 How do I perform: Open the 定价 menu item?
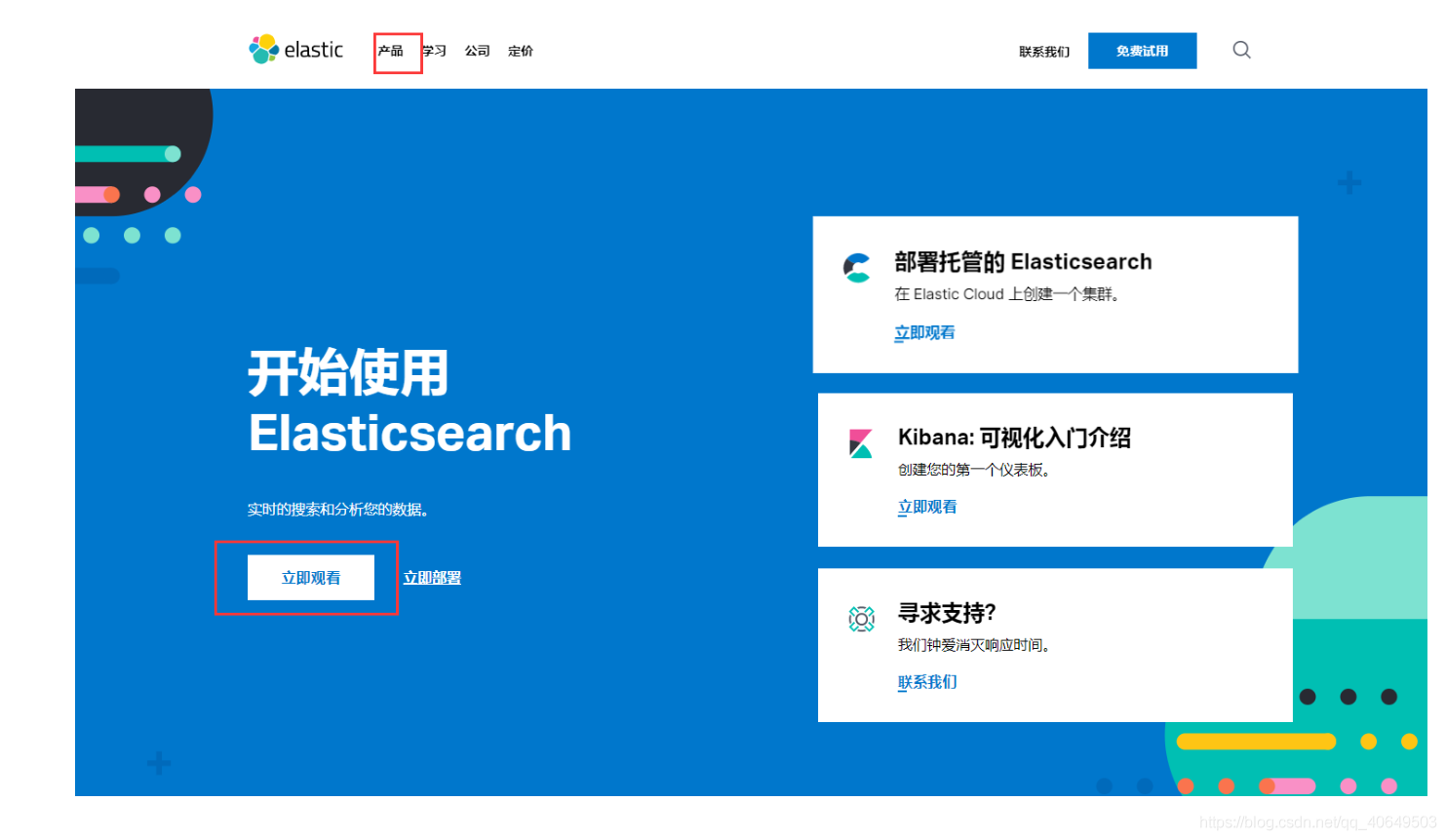coord(521,51)
